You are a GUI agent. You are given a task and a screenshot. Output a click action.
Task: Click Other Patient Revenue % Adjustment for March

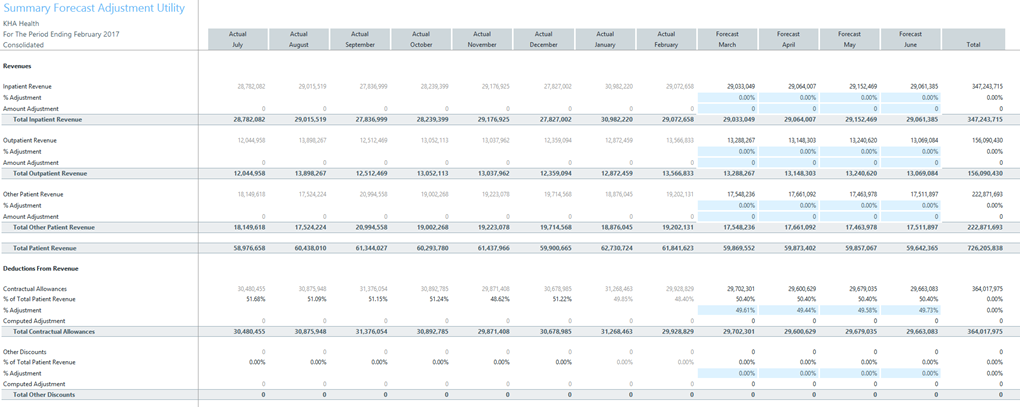pyautogui.click(x=729, y=205)
